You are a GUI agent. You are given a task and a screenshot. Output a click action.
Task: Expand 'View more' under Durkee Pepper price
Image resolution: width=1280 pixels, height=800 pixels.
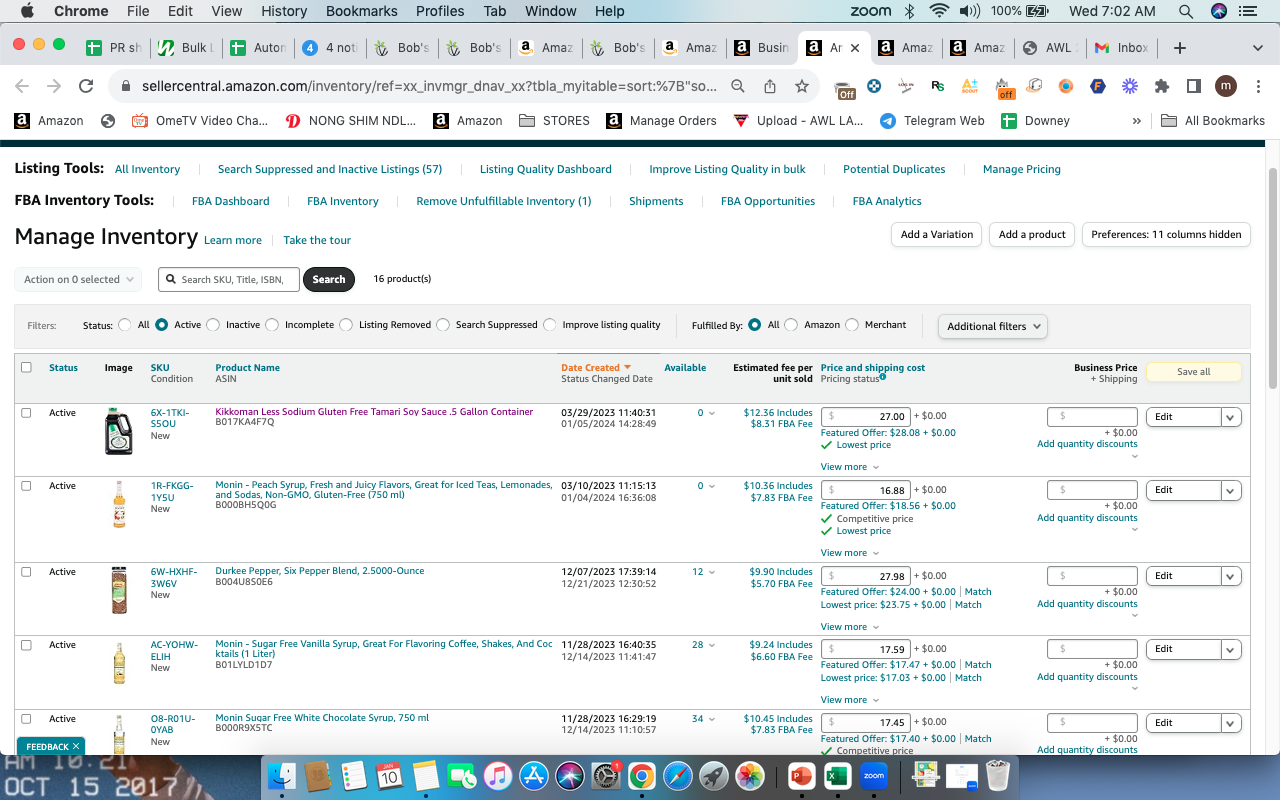click(x=850, y=627)
